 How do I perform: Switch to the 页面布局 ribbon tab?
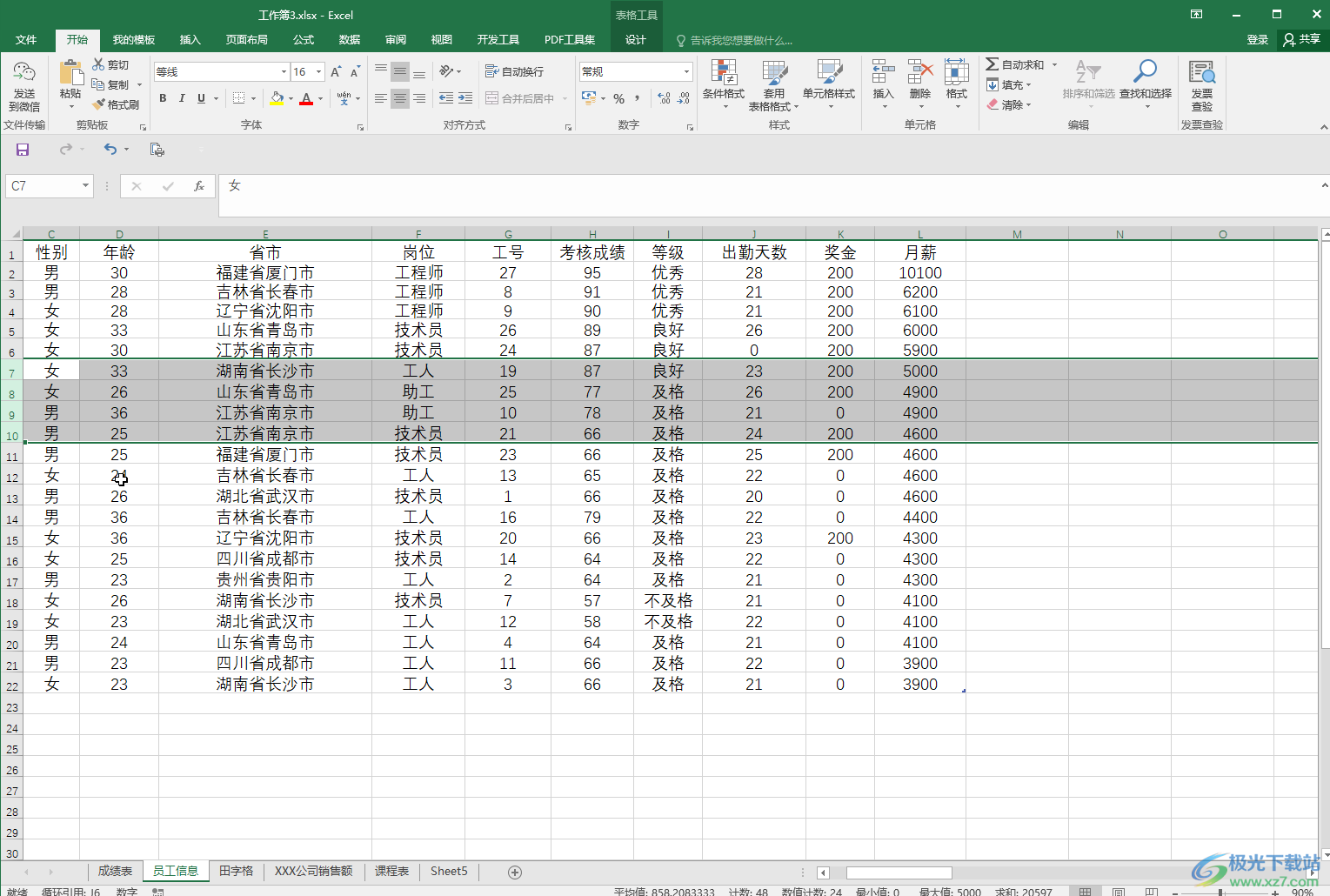(247, 40)
